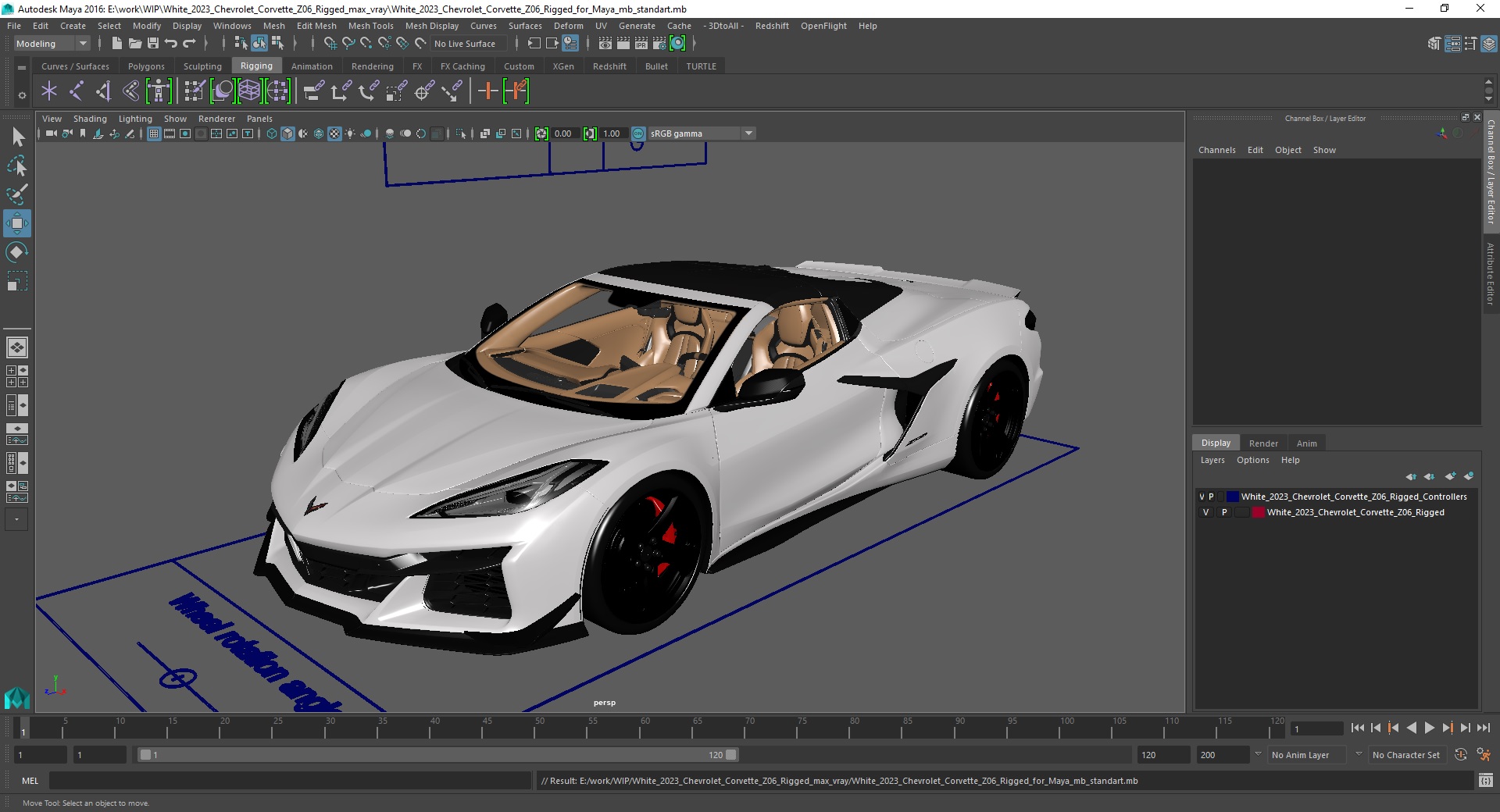This screenshot has width=1500, height=812.
Task: Open the No Anim Layer dropdown
Action: pos(1309,755)
